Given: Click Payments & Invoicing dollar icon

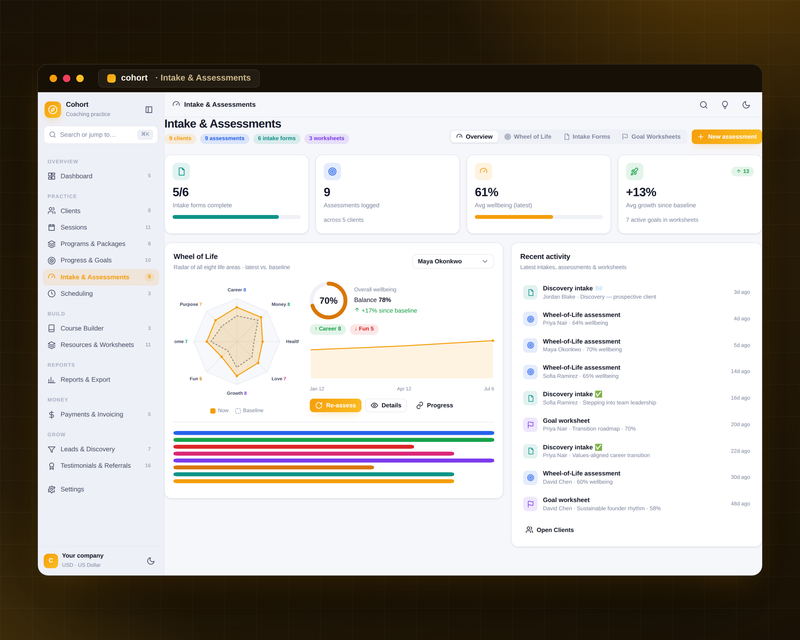Looking at the screenshot, I should [x=52, y=414].
